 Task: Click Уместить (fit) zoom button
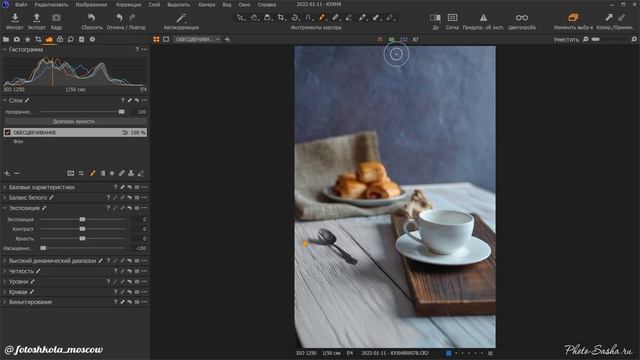click(x=566, y=40)
